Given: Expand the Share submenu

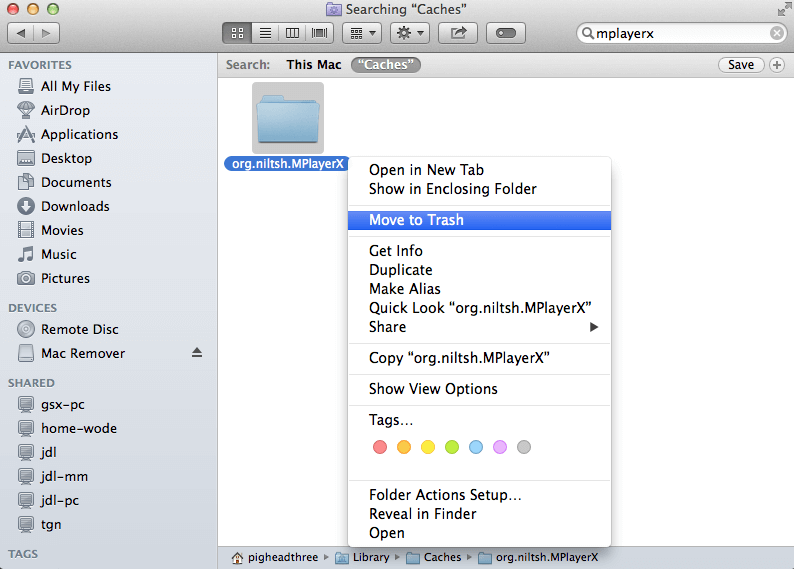Looking at the screenshot, I should click(x=479, y=327).
